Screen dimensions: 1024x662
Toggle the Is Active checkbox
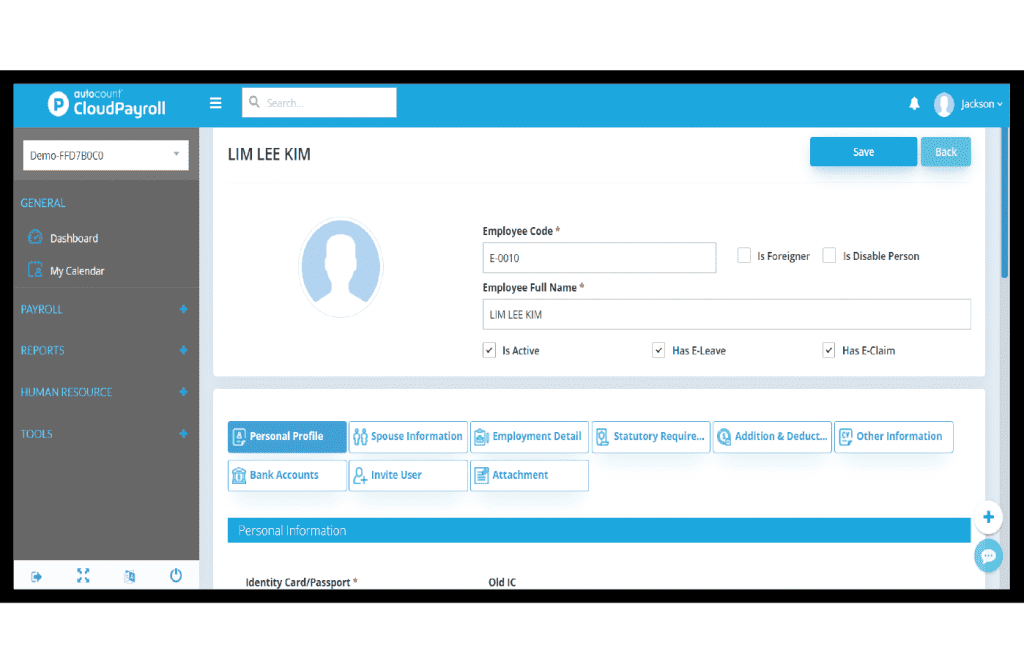489,351
